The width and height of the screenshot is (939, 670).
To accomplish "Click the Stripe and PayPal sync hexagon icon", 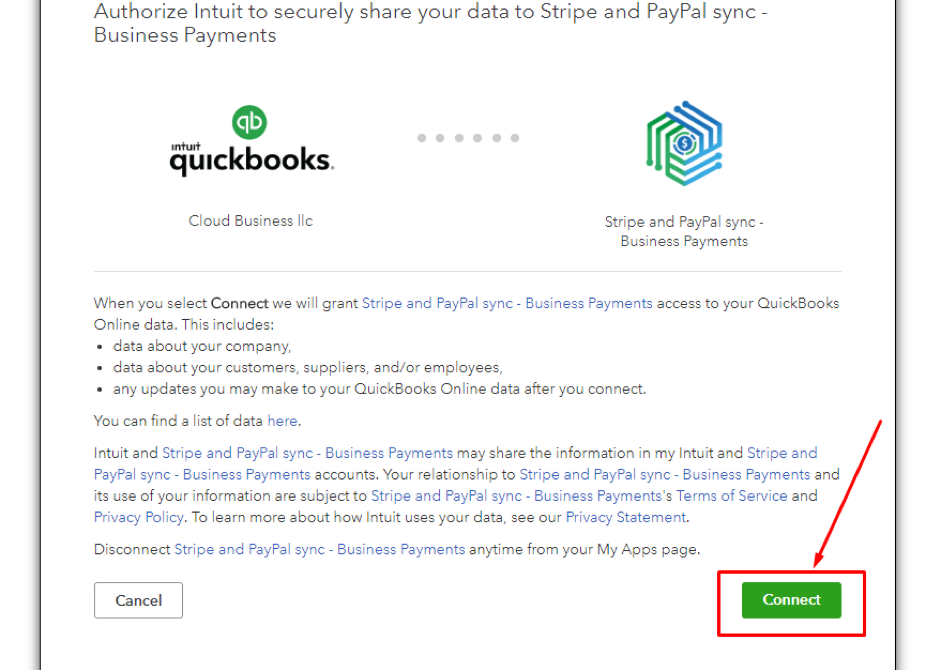I will (x=684, y=143).
